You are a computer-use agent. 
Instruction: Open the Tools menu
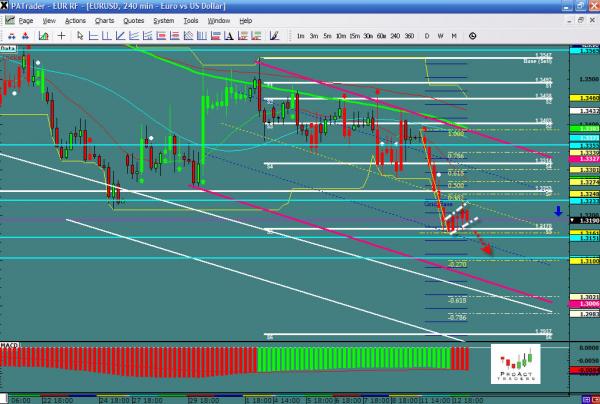[x=191, y=20]
